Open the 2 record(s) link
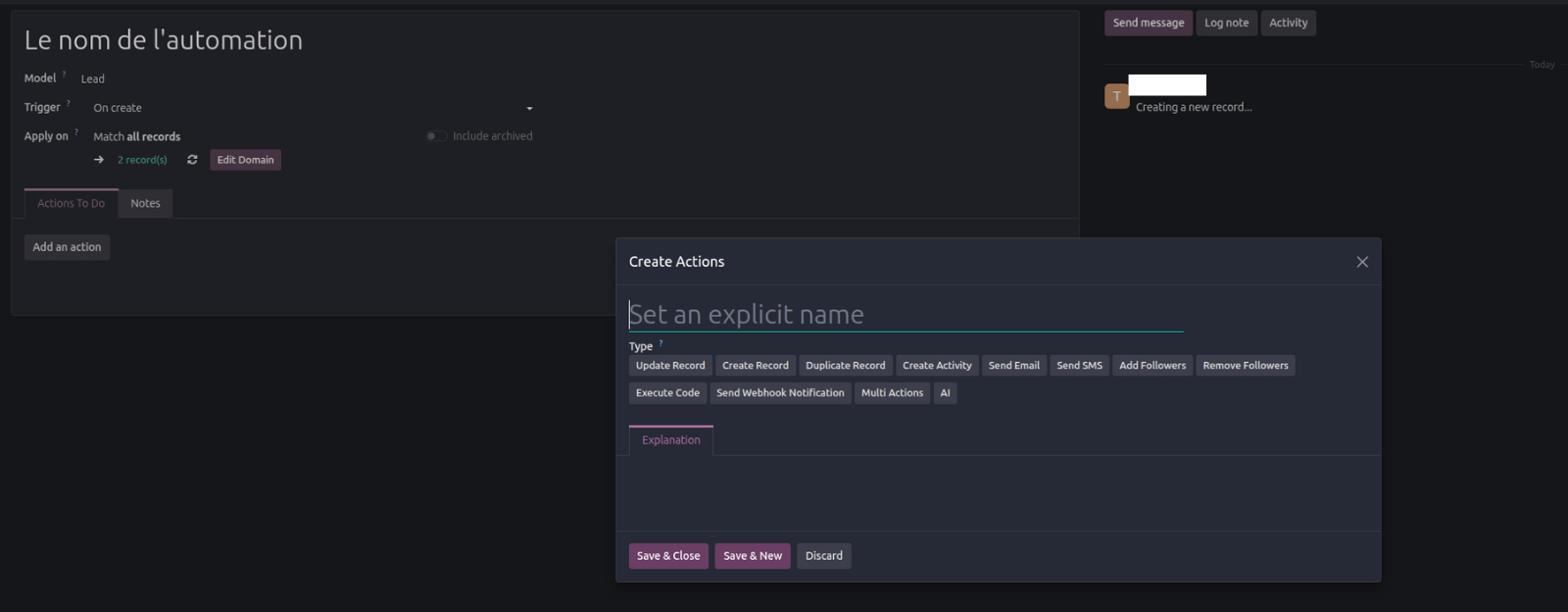This screenshot has width=1568, height=612. point(142,160)
